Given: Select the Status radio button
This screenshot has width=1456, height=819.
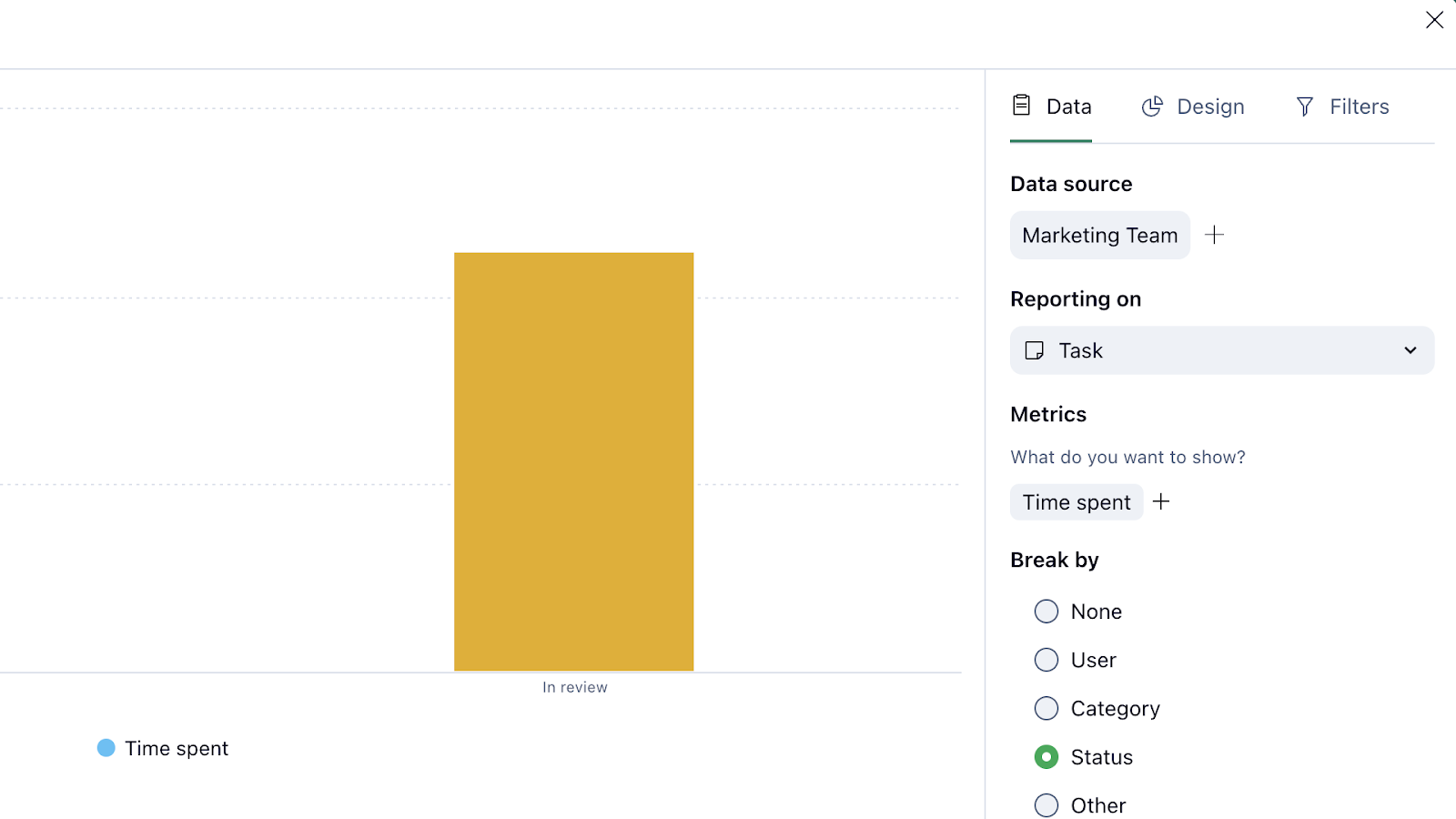Looking at the screenshot, I should (x=1046, y=756).
